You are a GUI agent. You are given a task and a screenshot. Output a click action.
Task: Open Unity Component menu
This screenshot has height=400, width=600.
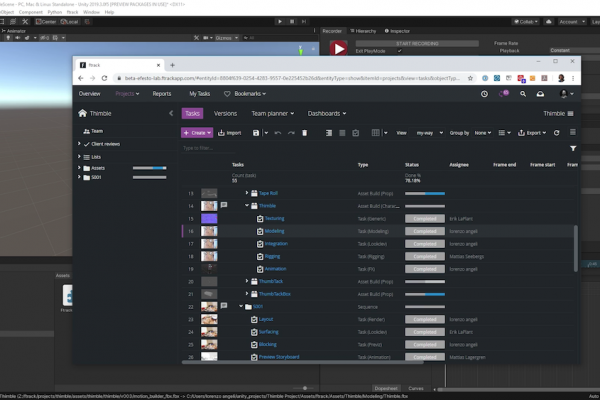pos(31,12)
